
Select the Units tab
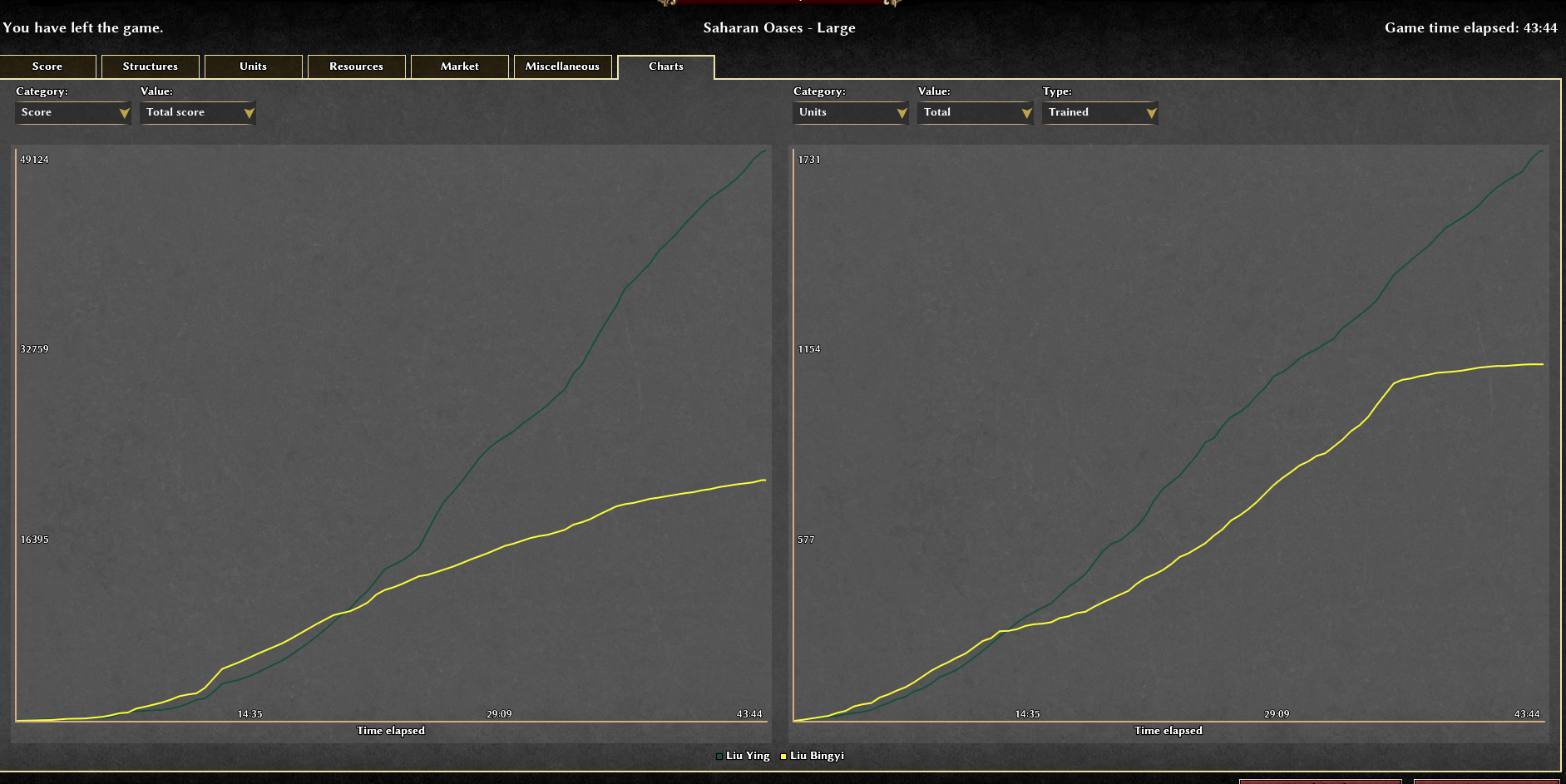253,67
